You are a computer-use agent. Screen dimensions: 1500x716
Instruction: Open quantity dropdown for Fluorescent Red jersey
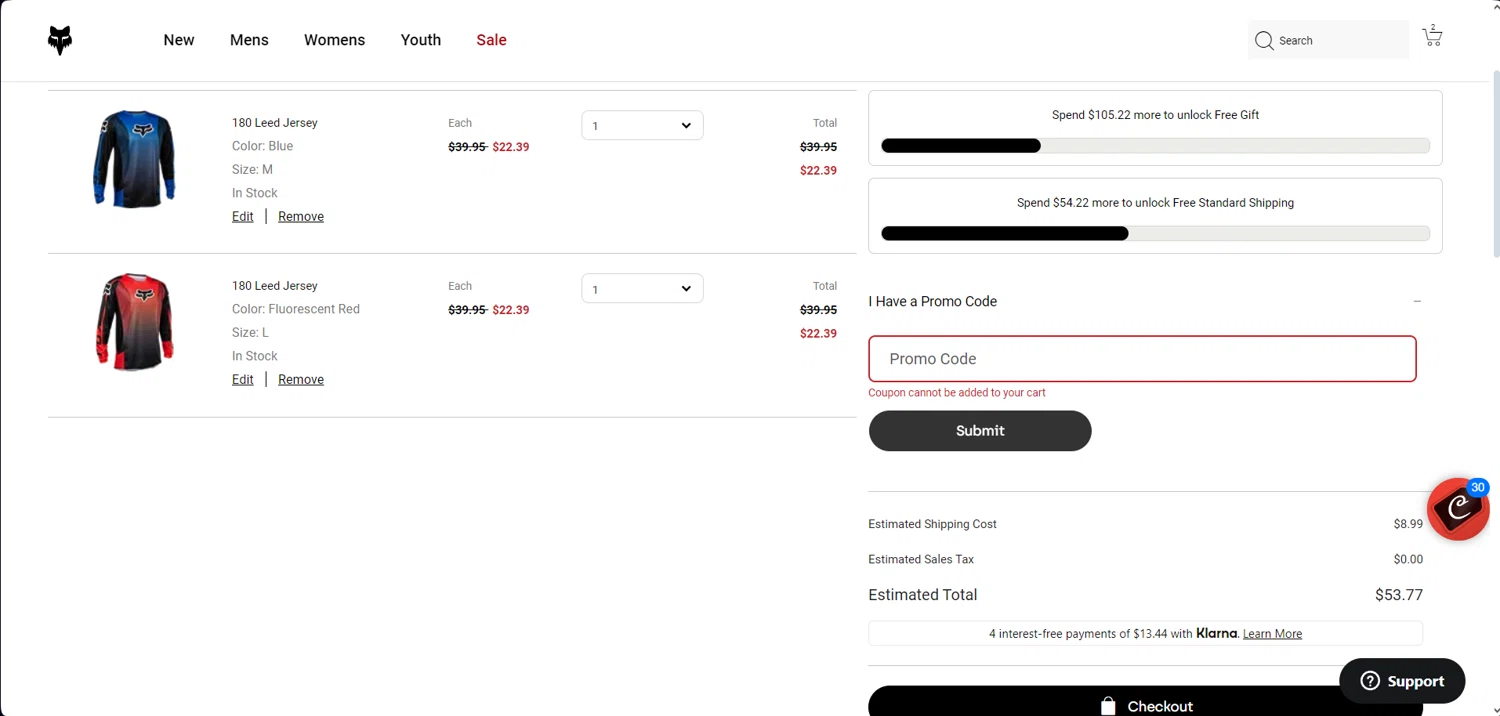coord(642,289)
